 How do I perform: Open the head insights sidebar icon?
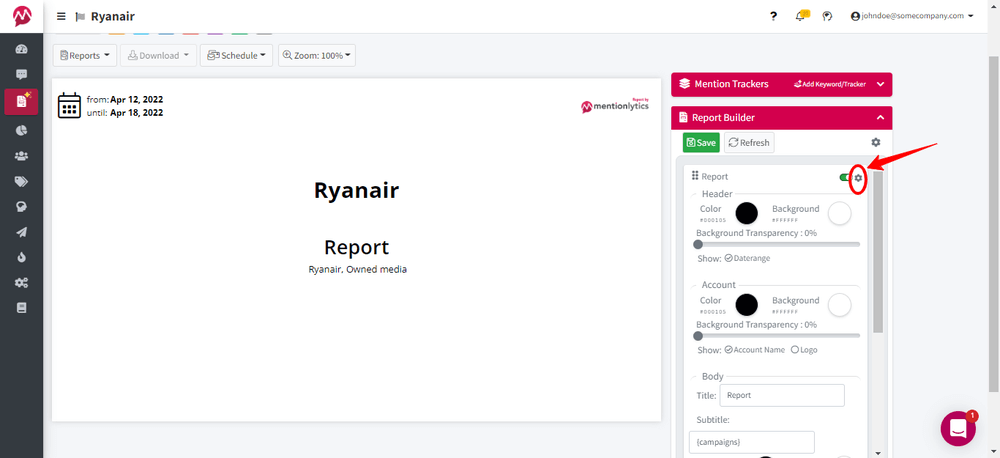pyautogui.click(x=22, y=207)
